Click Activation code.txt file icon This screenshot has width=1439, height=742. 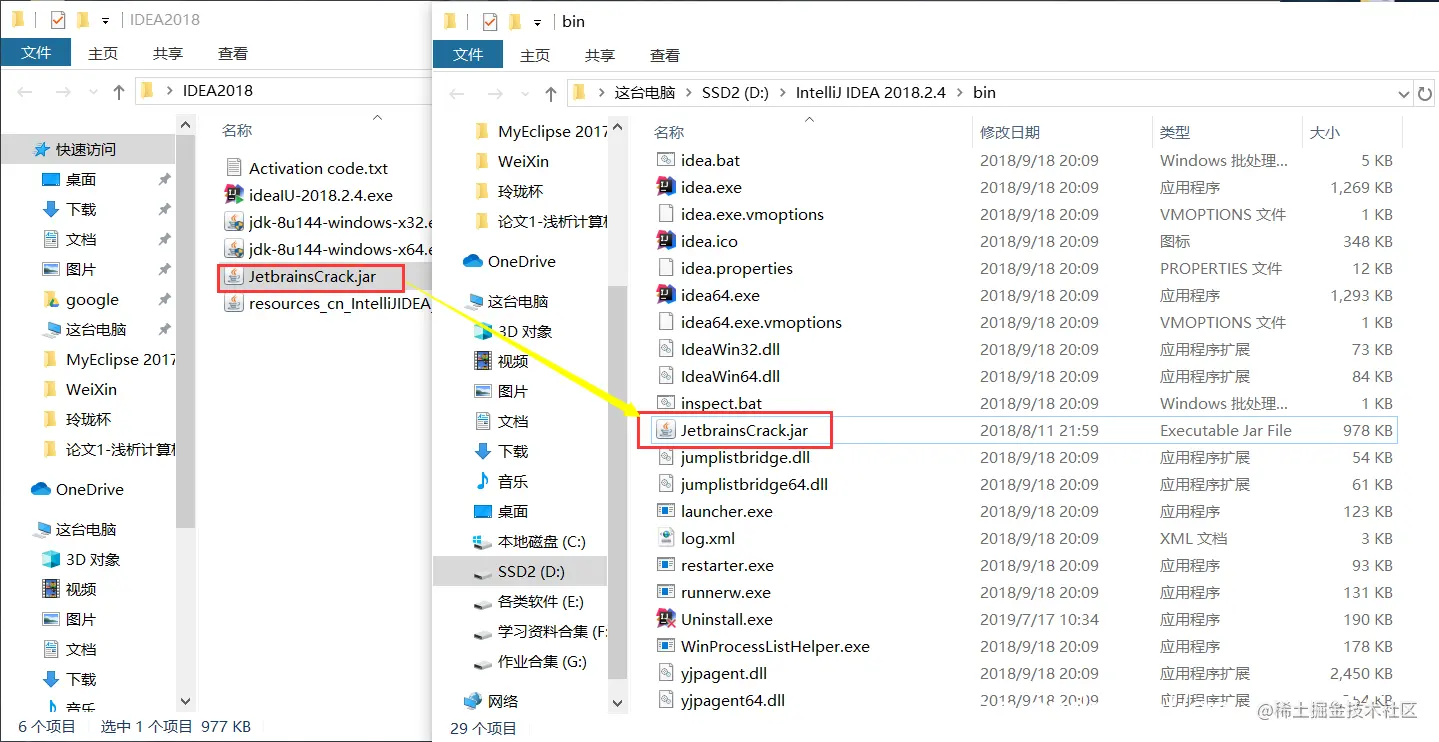coord(234,168)
